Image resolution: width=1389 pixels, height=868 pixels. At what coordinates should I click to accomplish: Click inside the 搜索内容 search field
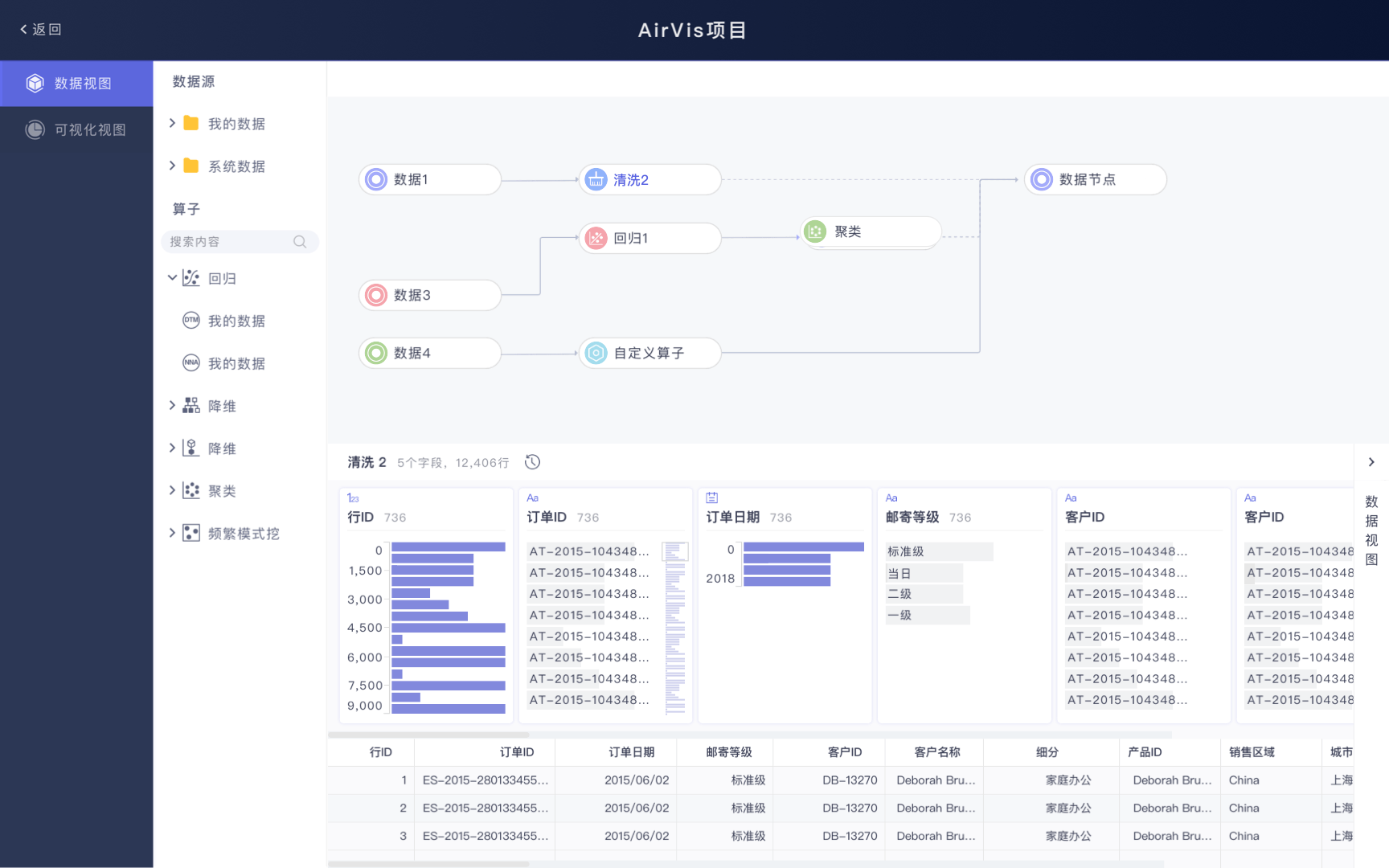pos(225,241)
